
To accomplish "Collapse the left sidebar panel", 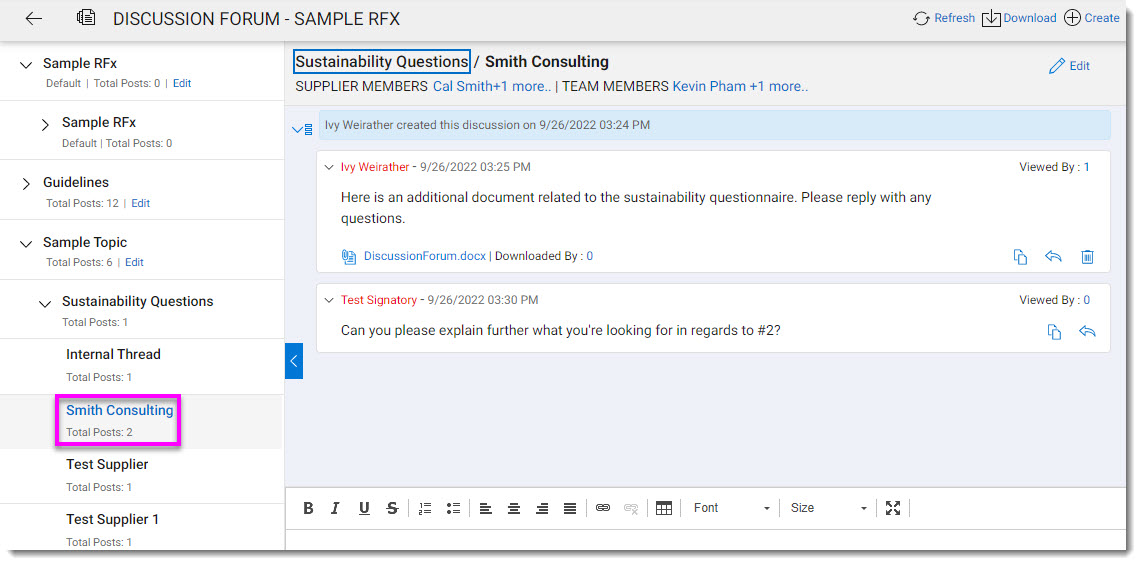I will 293,360.
